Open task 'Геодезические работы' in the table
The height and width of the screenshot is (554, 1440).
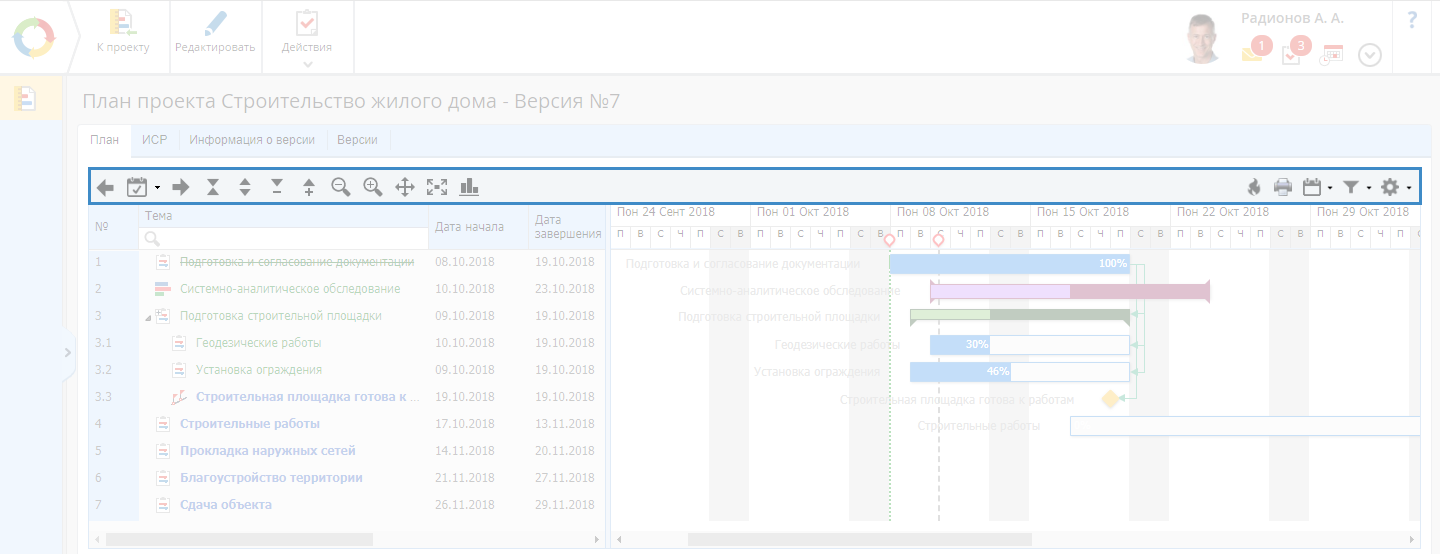(258, 343)
